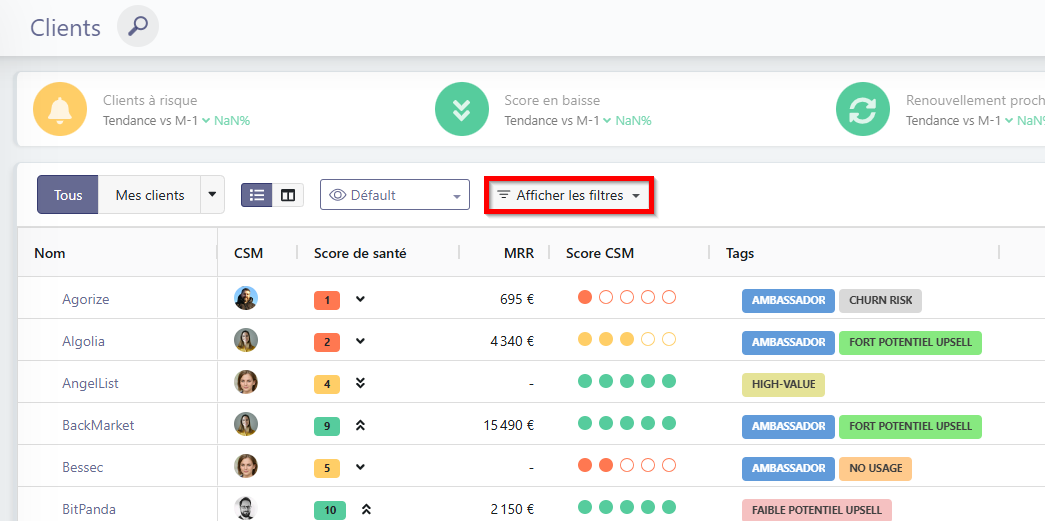Image resolution: width=1045 pixels, height=521 pixels.
Task: Sort by the Tags column header
Action: [x=740, y=253]
